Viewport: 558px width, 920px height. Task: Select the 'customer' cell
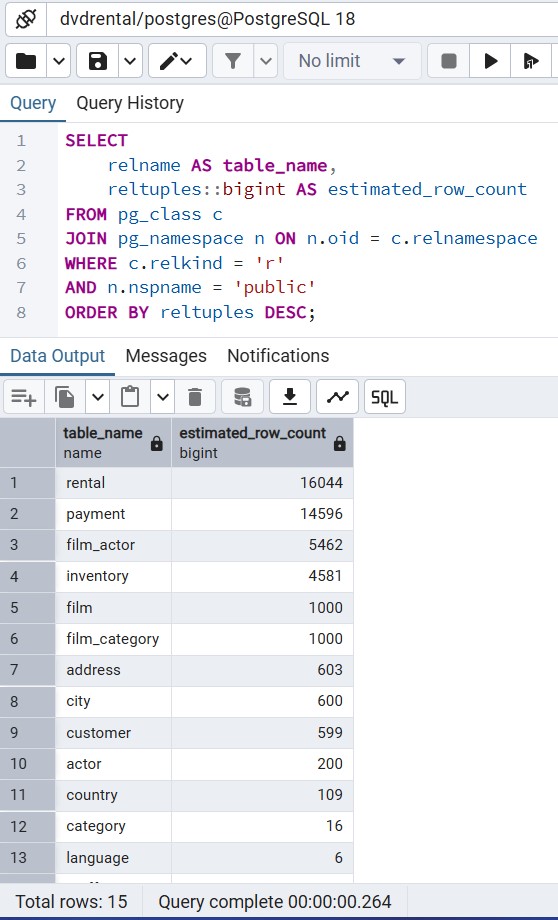tap(113, 733)
